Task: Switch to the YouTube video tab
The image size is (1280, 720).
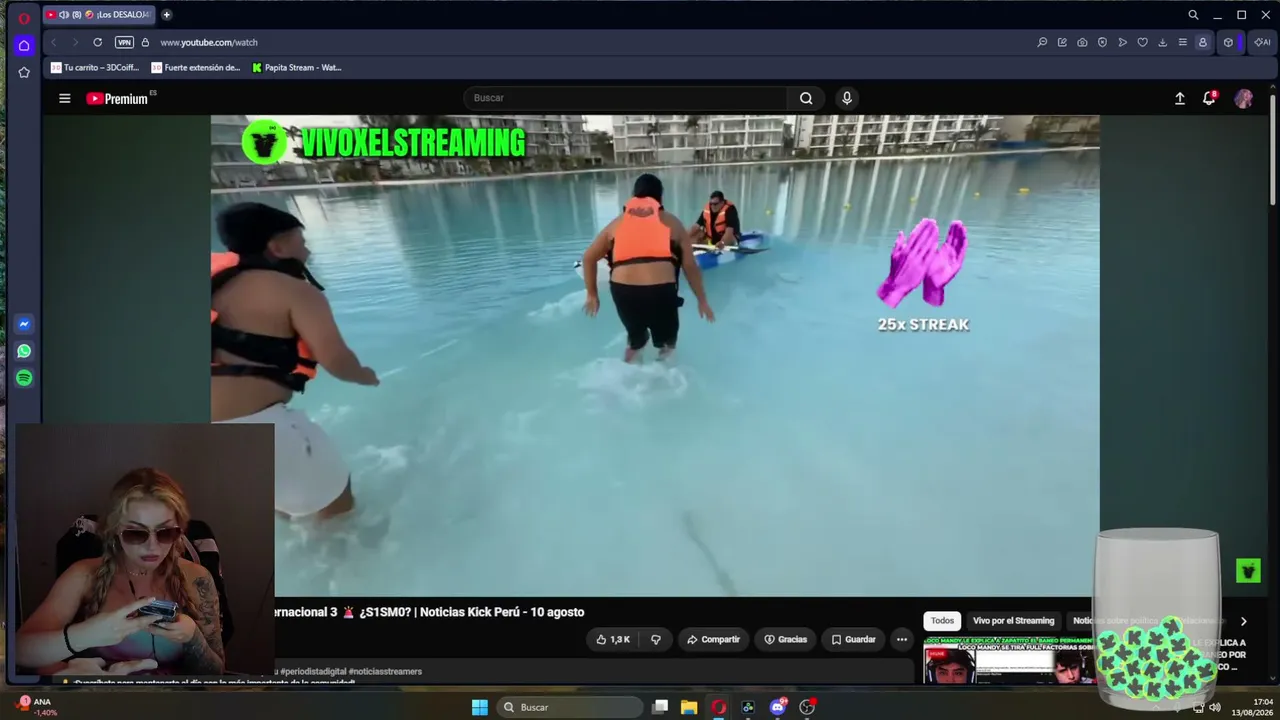Action: click(x=98, y=15)
